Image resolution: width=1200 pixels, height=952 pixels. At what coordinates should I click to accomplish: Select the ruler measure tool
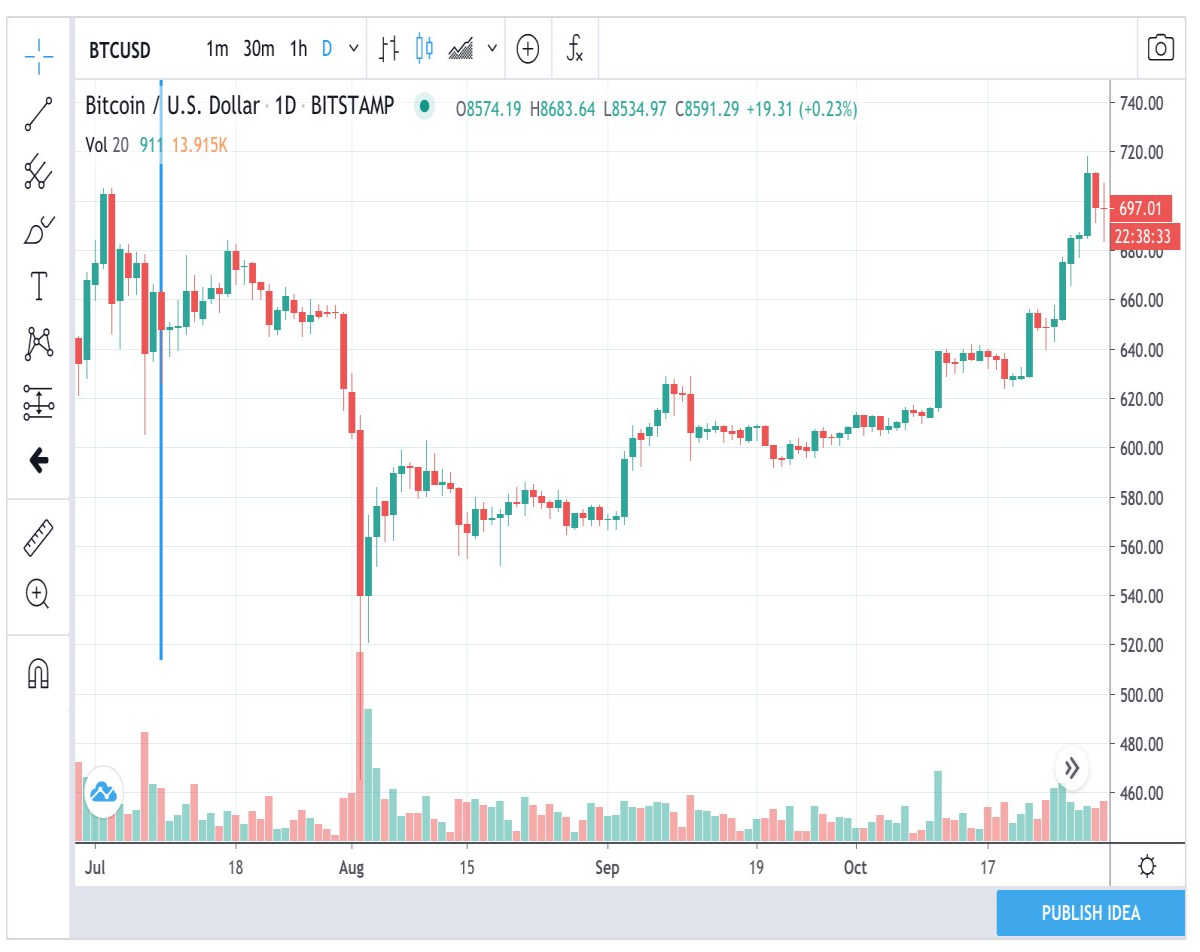pyautogui.click(x=39, y=538)
